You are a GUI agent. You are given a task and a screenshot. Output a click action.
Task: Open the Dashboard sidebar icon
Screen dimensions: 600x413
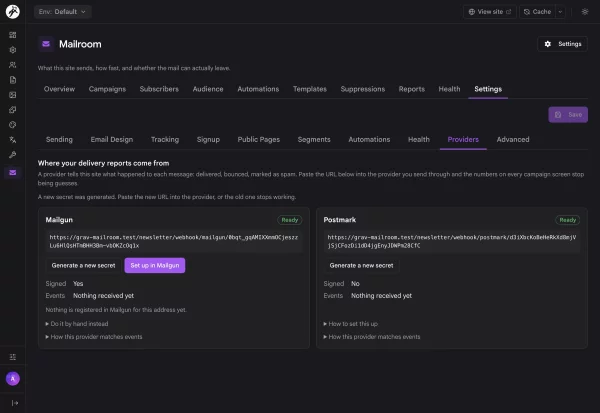click(x=13, y=35)
